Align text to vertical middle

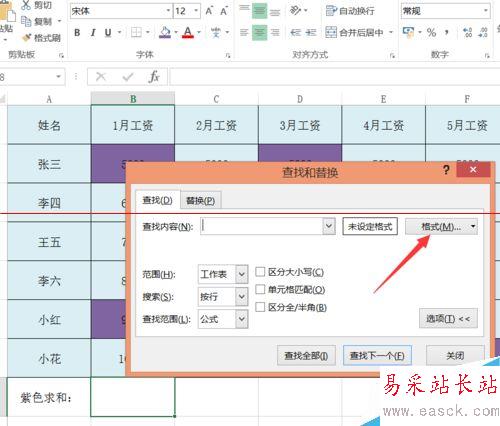(x=259, y=11)
